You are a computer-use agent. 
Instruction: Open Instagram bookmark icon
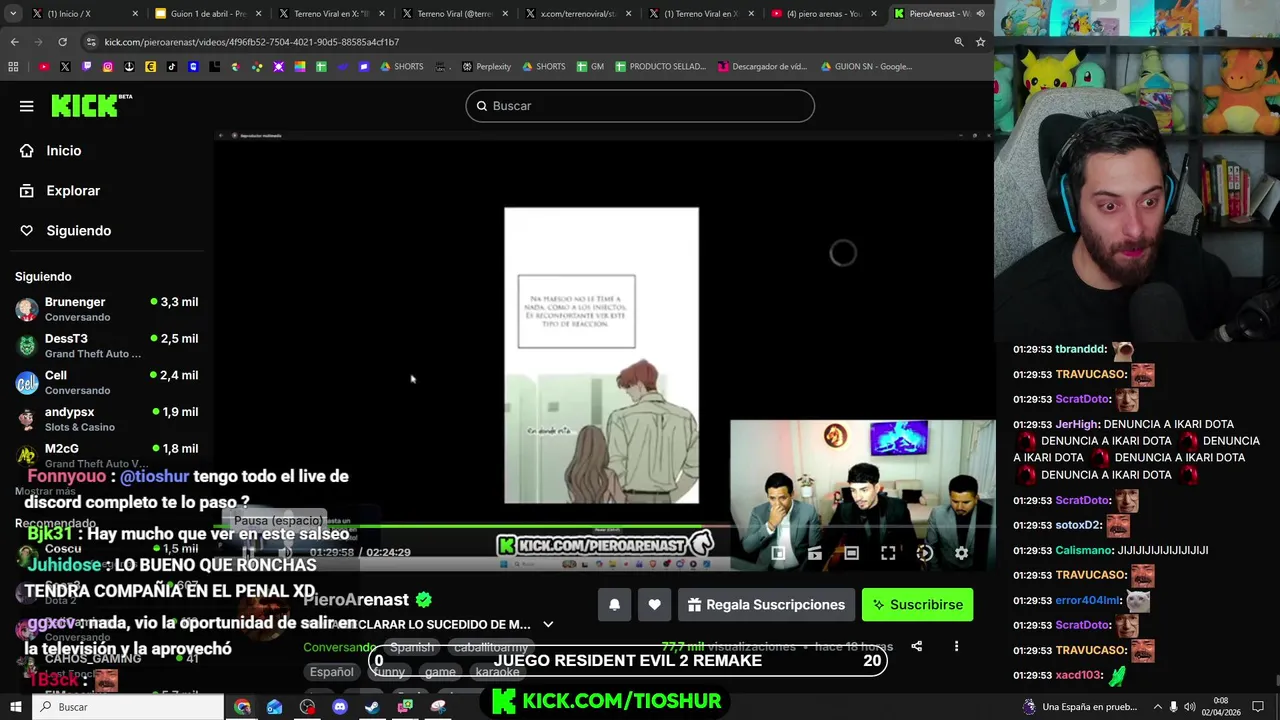pyautogui.click(x=108, y=67)
